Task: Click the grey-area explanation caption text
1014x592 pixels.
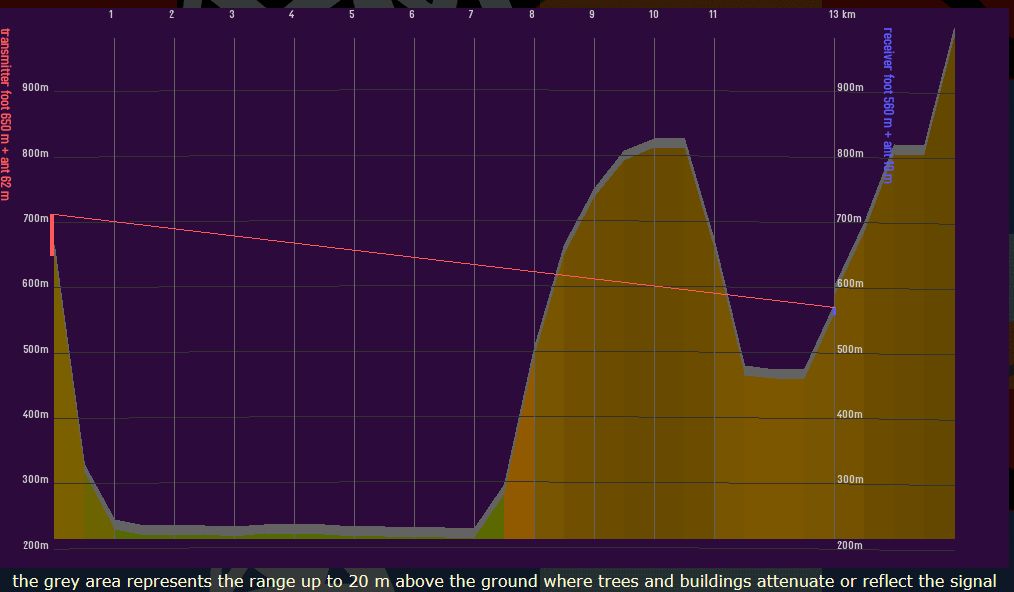Action: click(504, 581)
